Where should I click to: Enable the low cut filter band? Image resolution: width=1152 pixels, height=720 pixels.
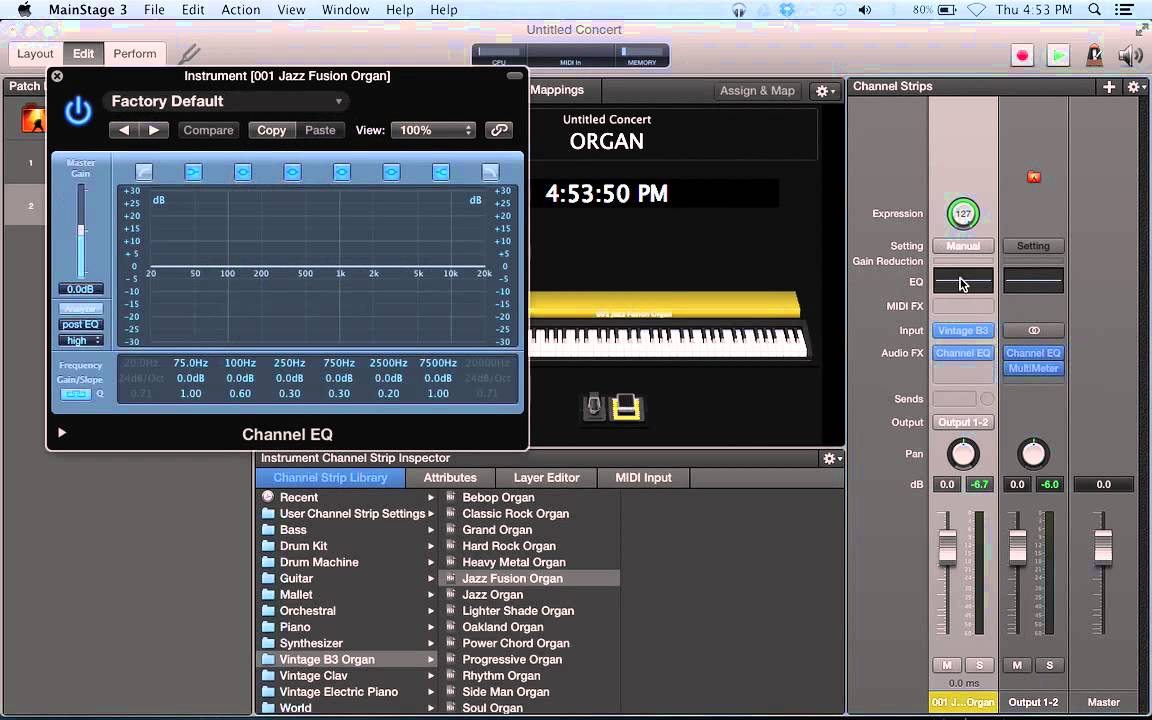tap(144, 172)
